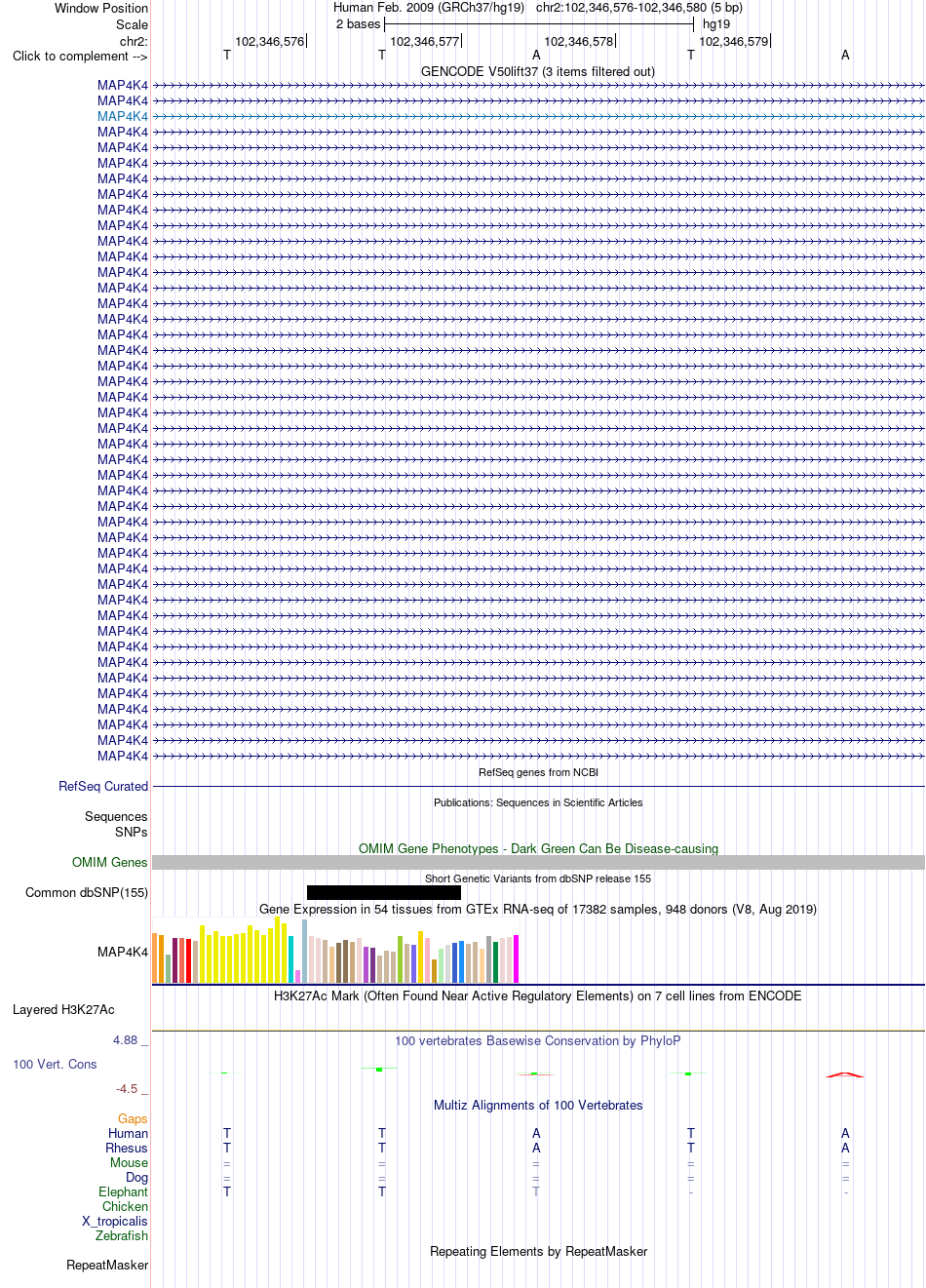Click the Rhesus species label
This screenshot has height=1288, width=926.
pos(127,1148)
